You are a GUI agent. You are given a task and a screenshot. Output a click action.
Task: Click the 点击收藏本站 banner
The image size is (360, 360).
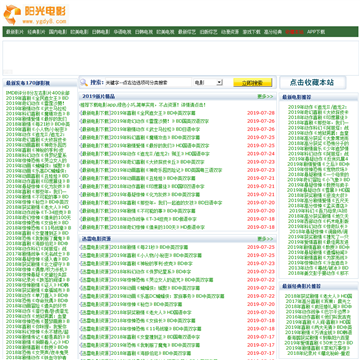tap(312, 82)
